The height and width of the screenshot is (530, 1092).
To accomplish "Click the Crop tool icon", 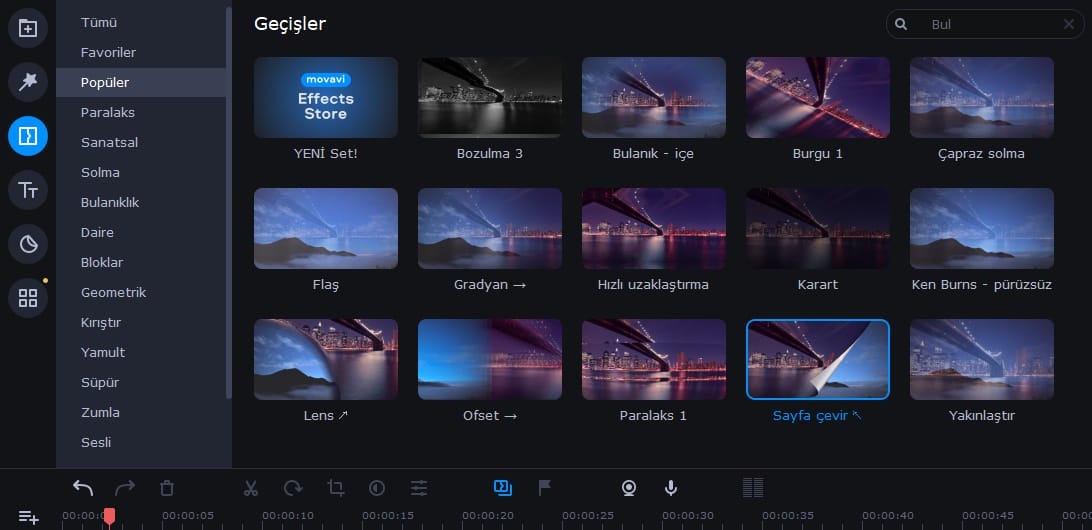I will (x=336, y=488).
